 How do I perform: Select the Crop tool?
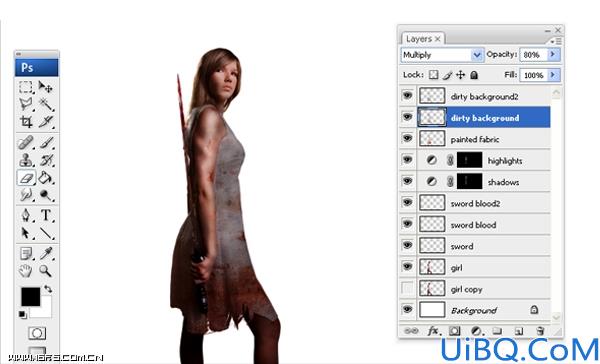pos(26,122)
